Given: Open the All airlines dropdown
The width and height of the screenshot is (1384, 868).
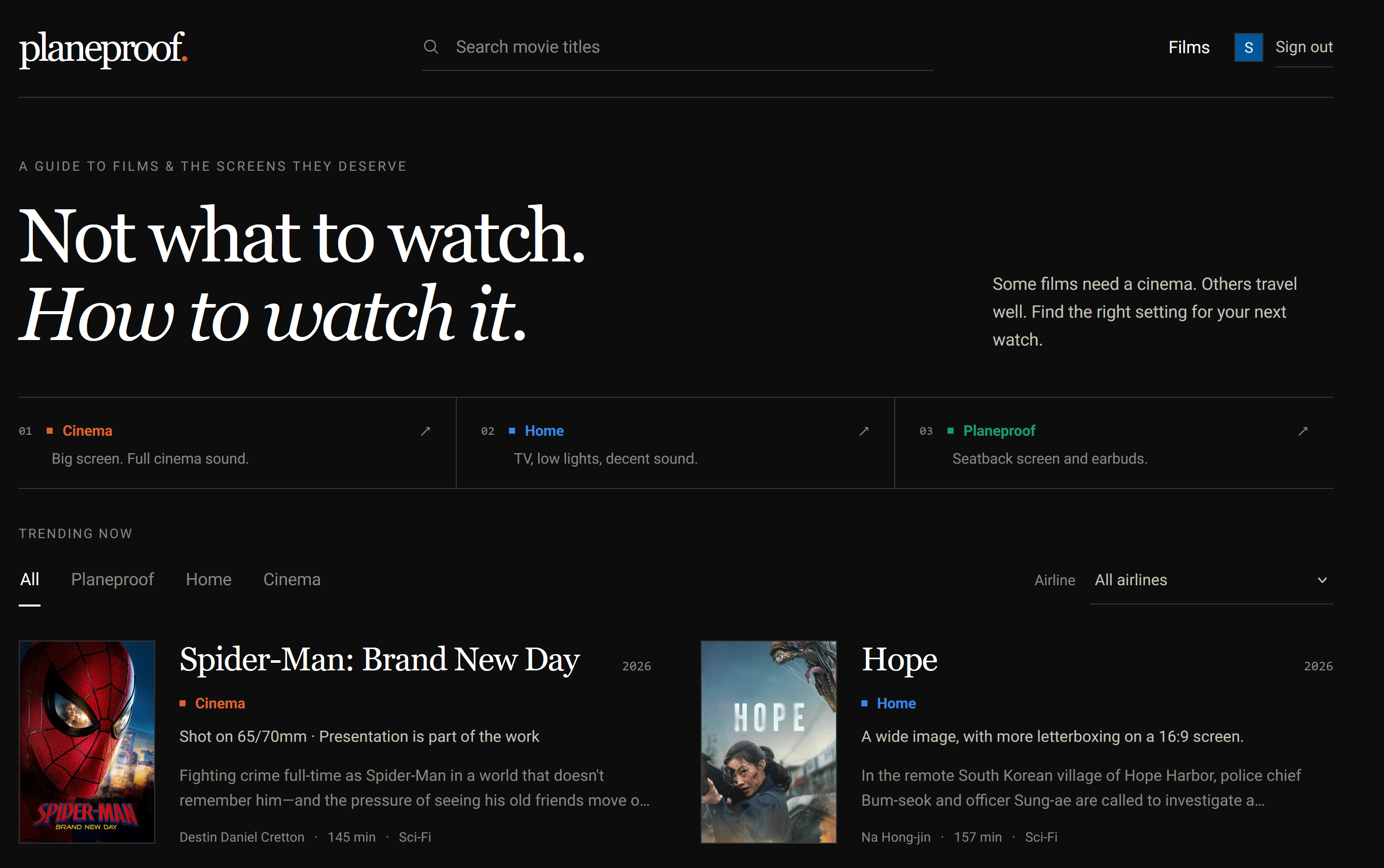Looking at the screenshot, I should (1211, 580).
